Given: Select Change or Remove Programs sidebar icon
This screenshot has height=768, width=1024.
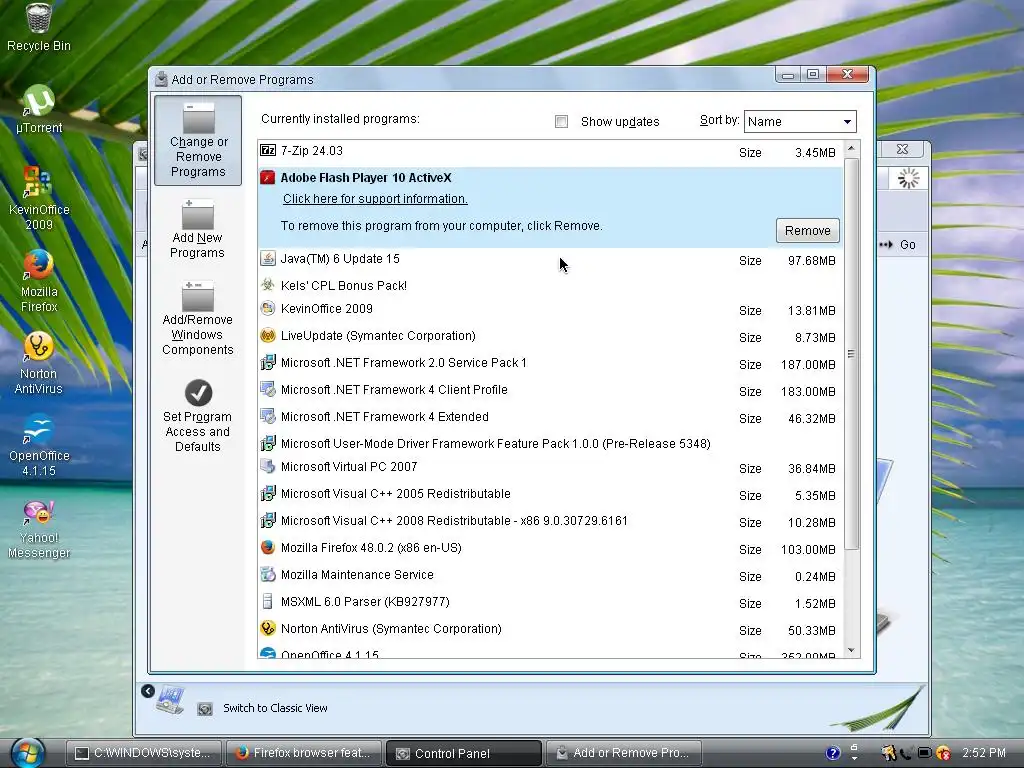Looking at the screenshot, I should pyautogui.click(x=198, y=140).
